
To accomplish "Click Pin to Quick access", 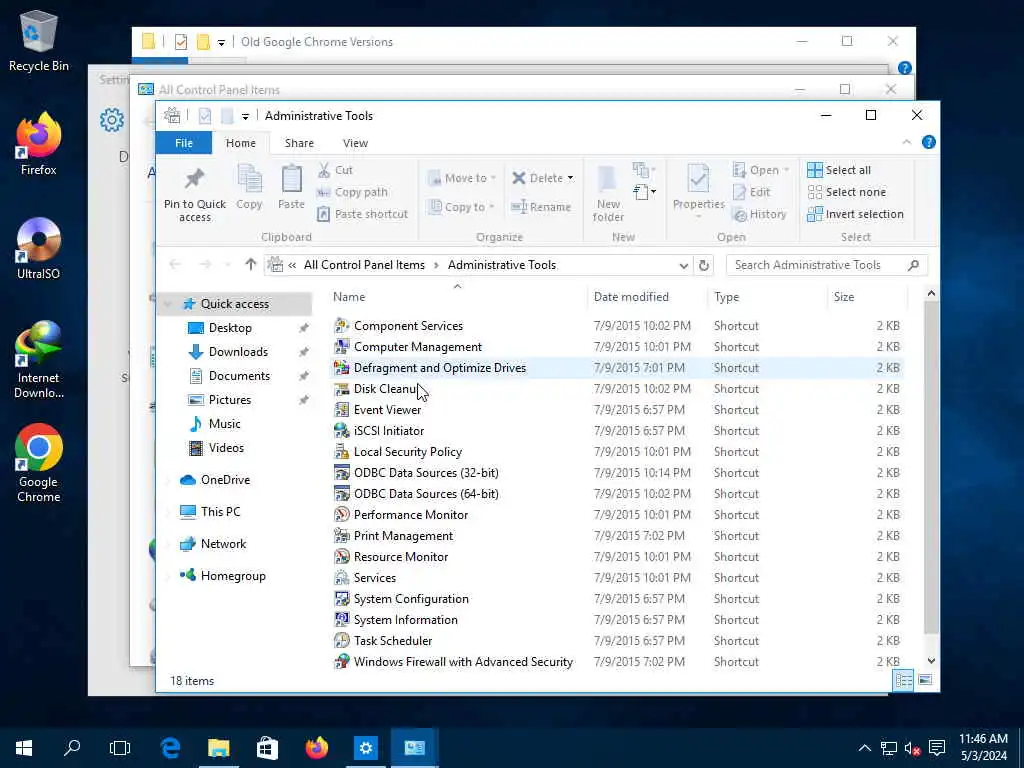I will tap(195, 195).
